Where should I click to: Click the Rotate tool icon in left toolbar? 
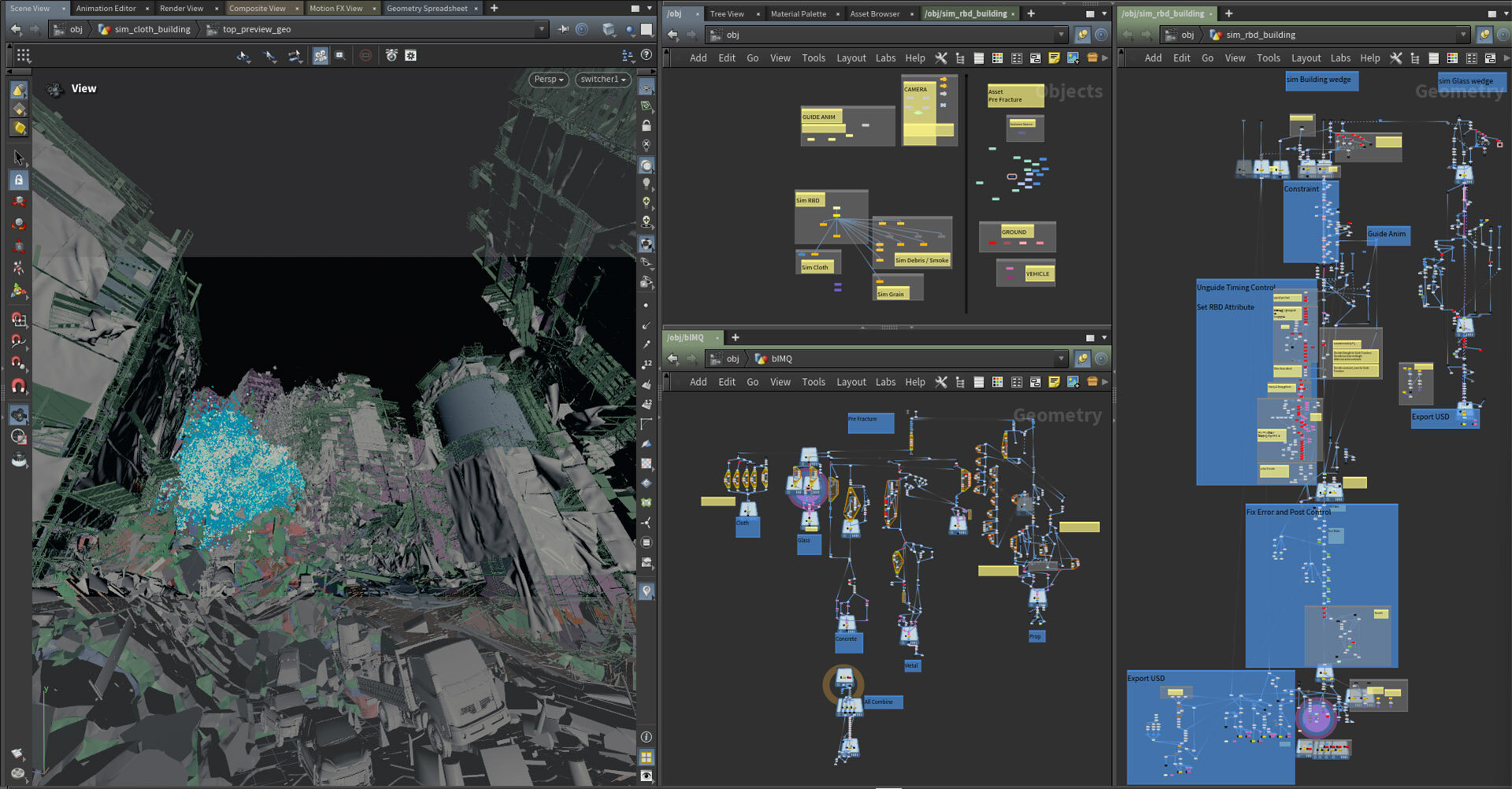pos(19,224)
